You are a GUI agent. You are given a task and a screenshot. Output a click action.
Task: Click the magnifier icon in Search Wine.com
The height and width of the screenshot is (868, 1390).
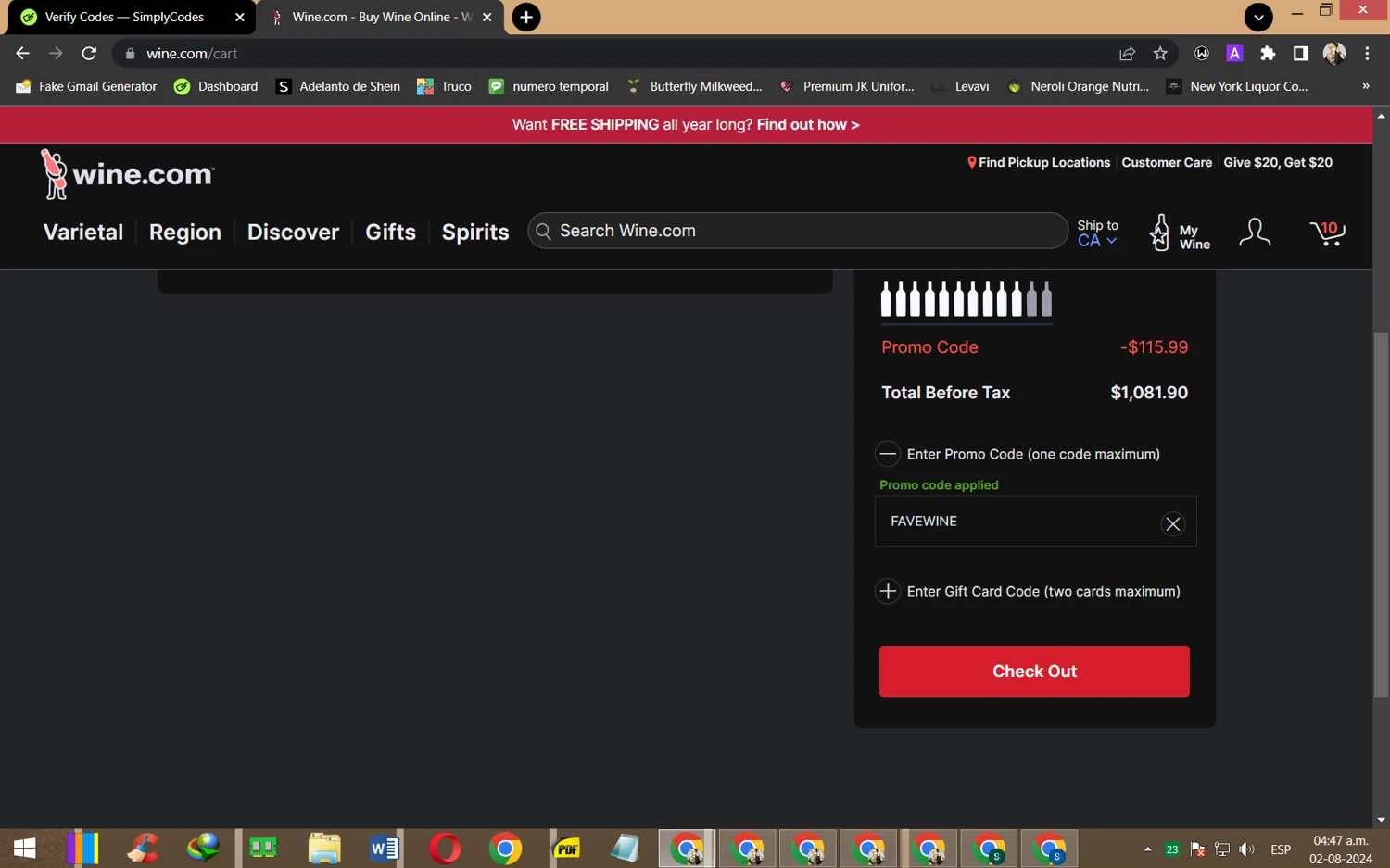pos(544,232)
